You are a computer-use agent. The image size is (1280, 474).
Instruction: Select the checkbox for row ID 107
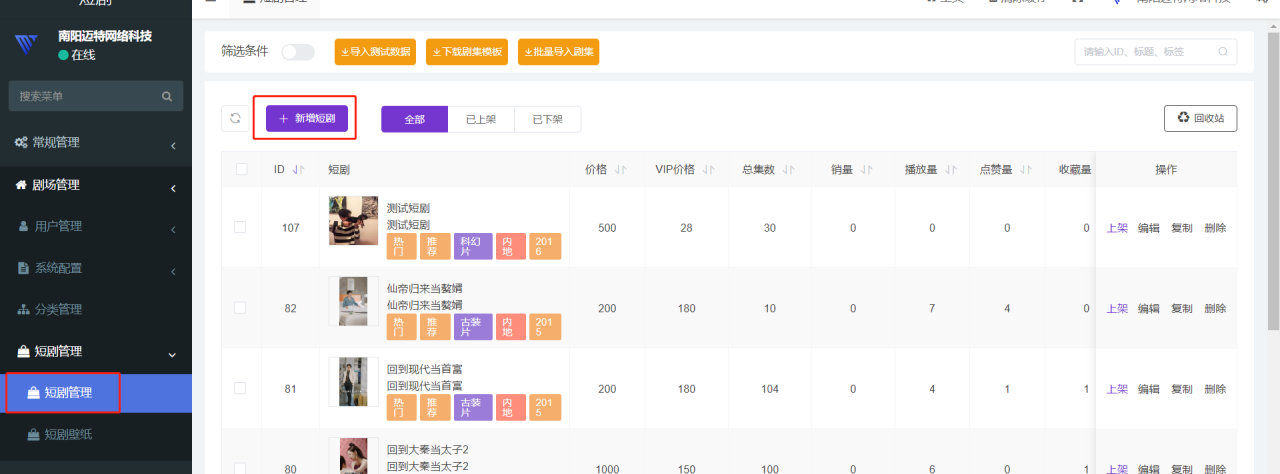(240, 227)
